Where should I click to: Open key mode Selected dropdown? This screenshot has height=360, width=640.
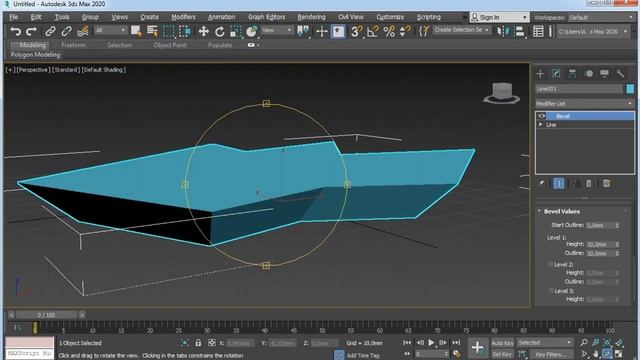(x=545, y=342)
